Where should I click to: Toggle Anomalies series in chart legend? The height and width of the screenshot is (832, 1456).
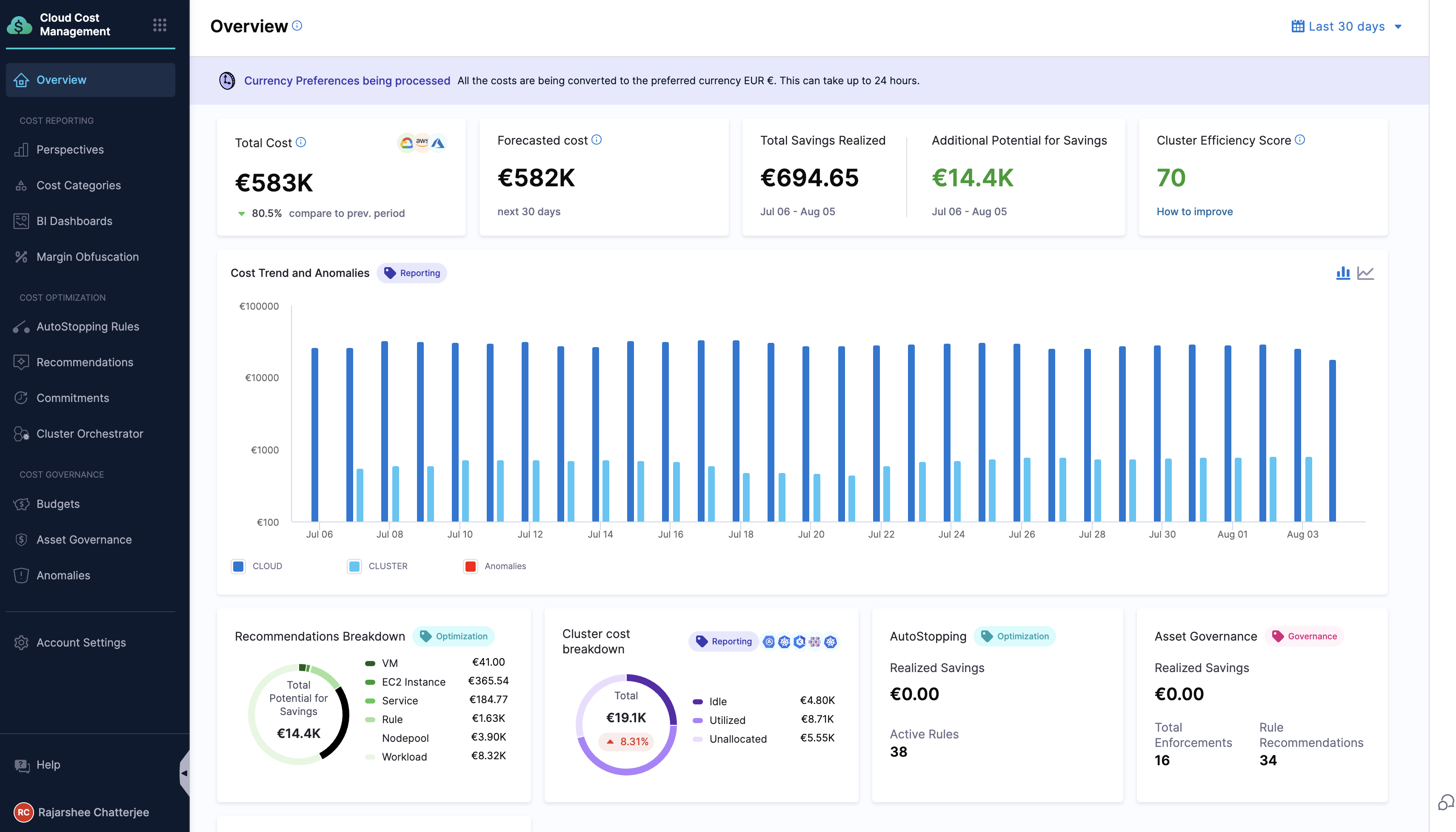pos(470,566)
